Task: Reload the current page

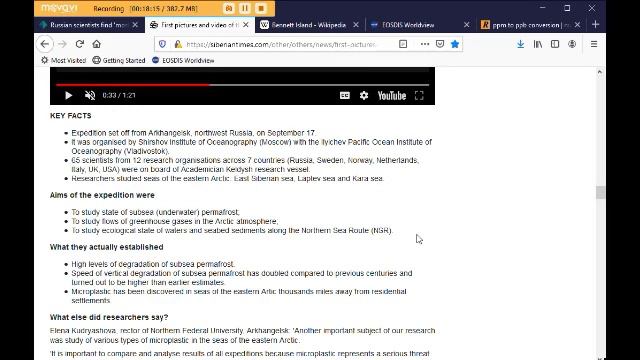Action: click(80, 44)
